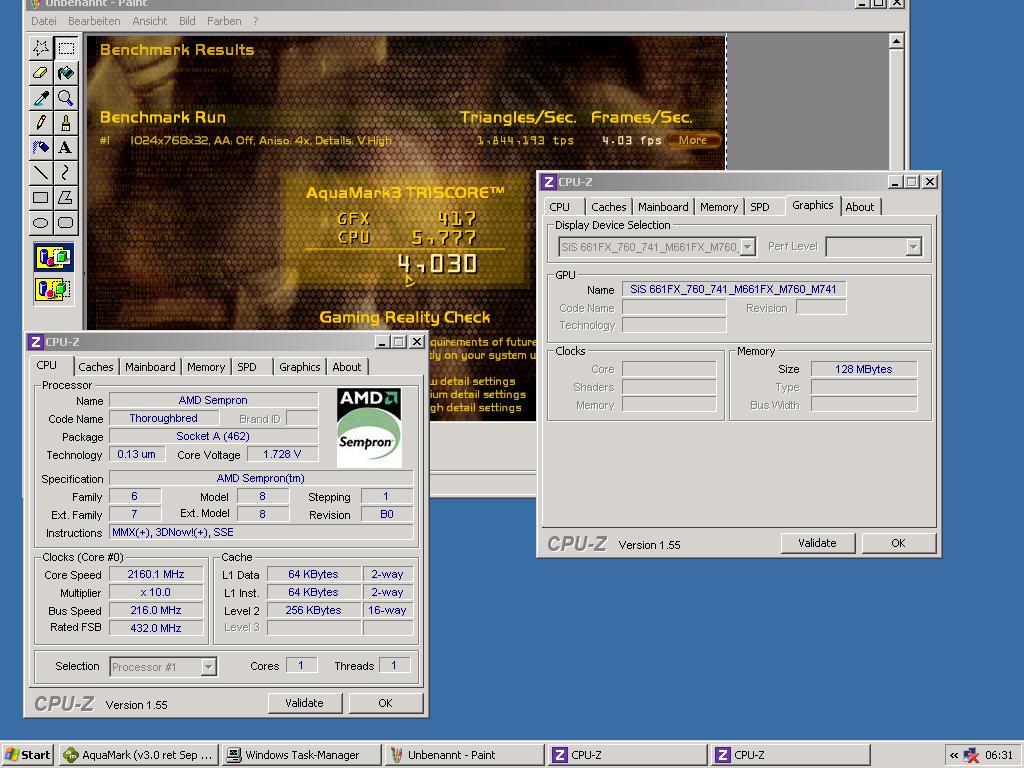Open the Windows Start menu
Screen dimensions: 1024x768
pos(27,755)
